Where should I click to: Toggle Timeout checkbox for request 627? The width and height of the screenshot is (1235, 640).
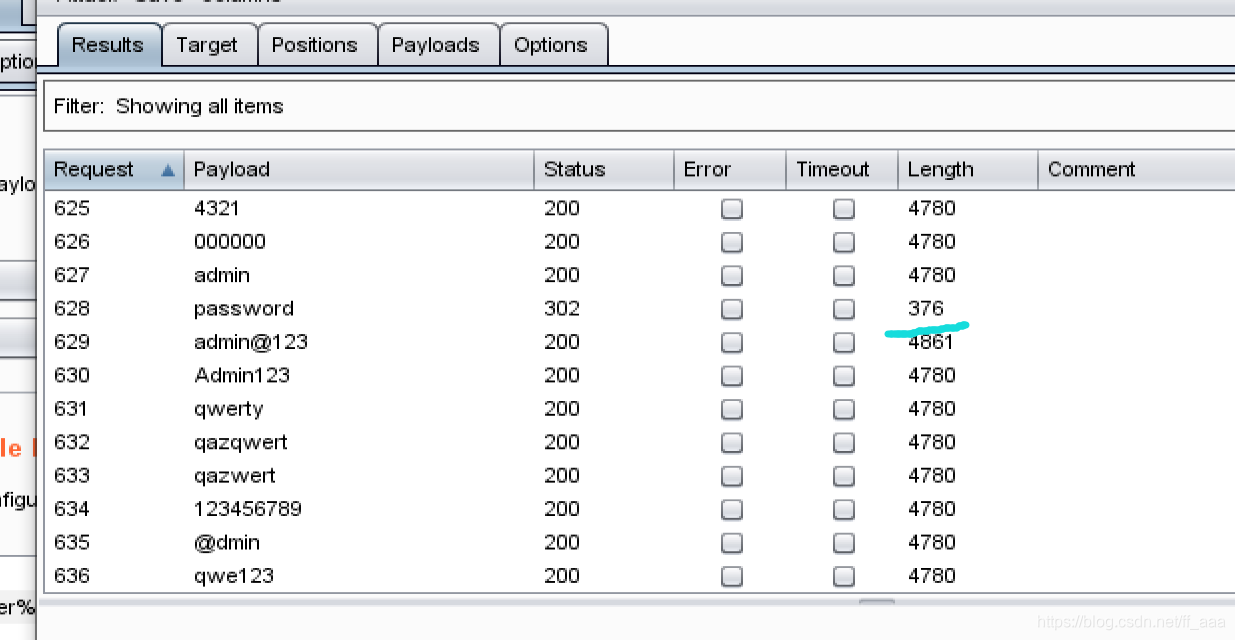844,275
